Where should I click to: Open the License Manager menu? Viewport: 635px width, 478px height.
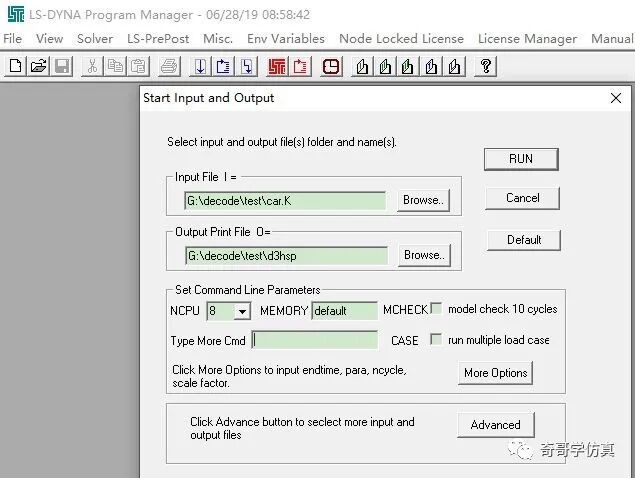[527, 38]
